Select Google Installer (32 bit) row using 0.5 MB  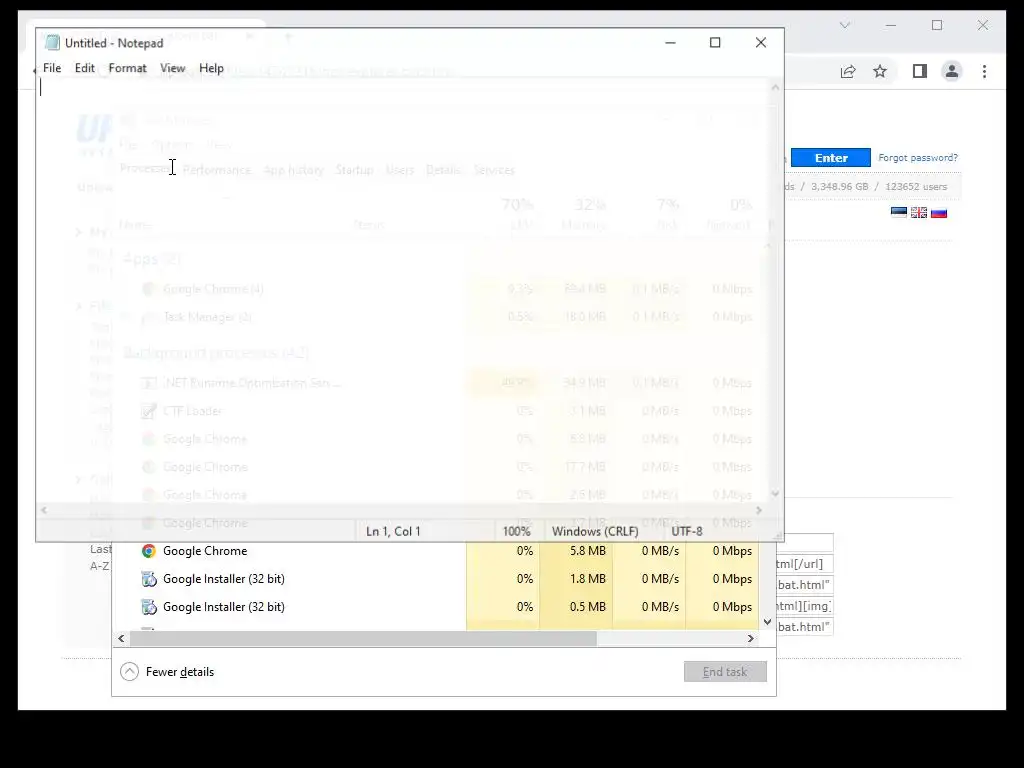(x=436, y=607)
